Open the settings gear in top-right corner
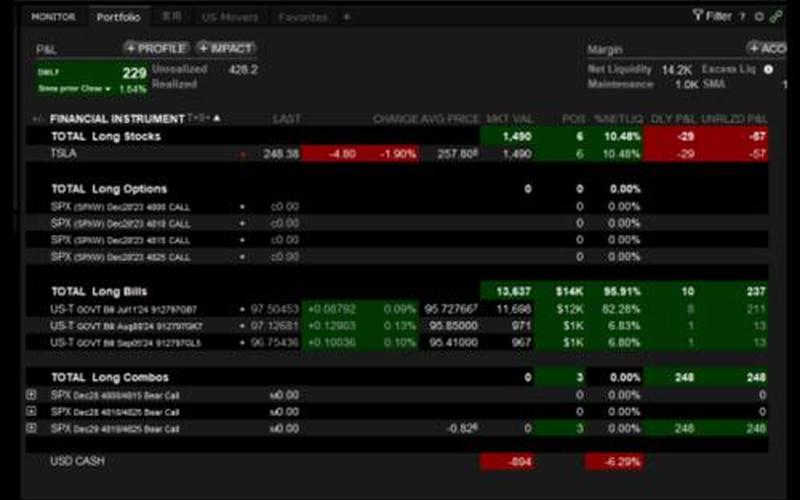The image size is (800, 500). click(x=759, y=16)
